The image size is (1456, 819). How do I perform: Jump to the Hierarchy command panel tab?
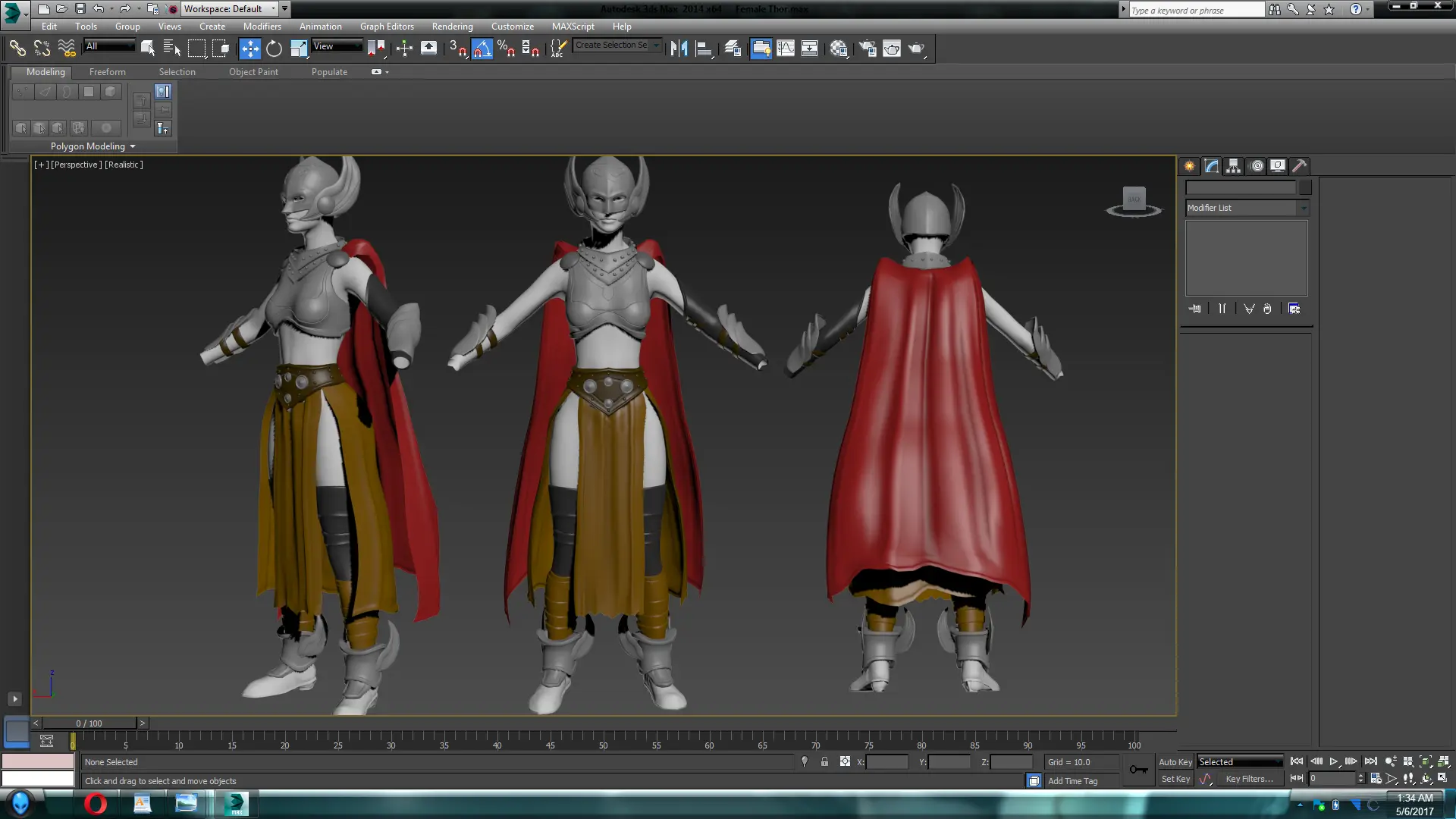click(1234, 166)
